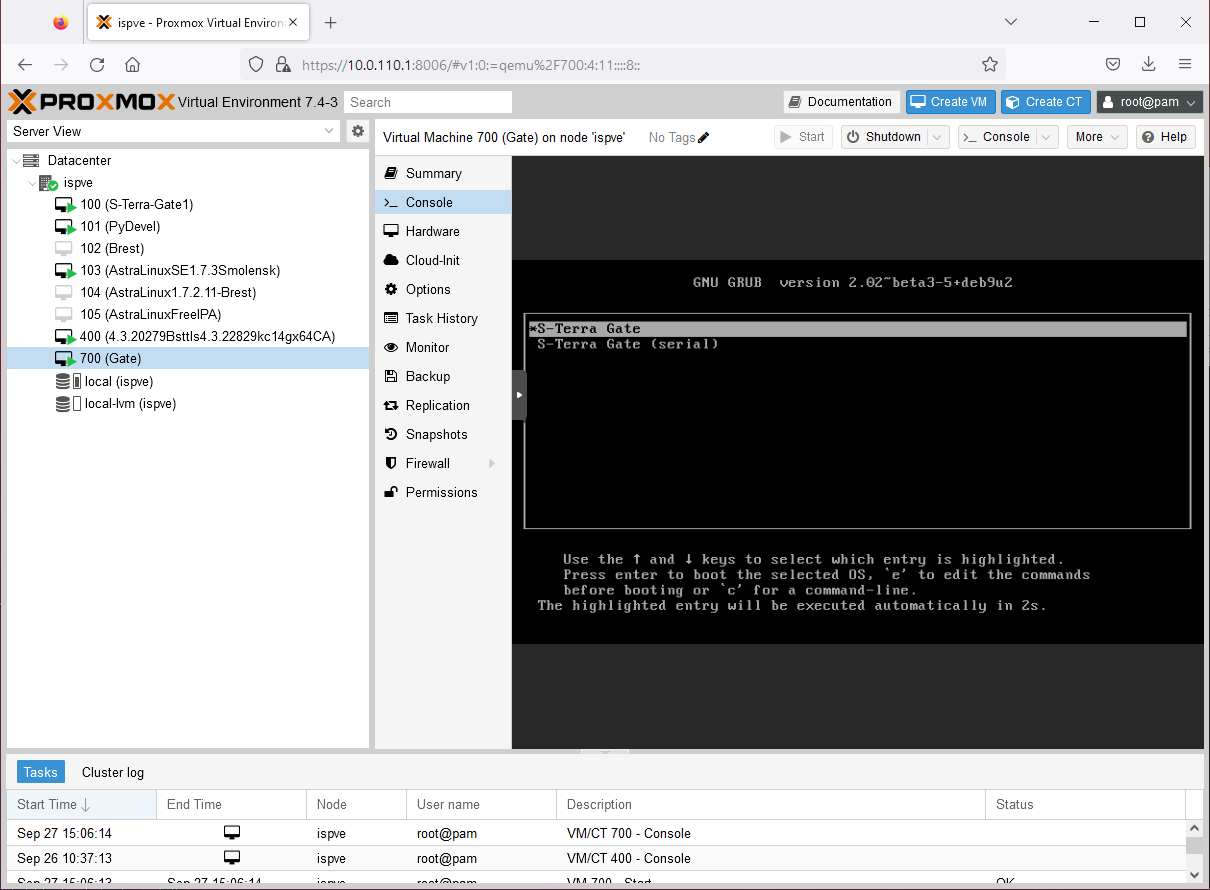The image size is (1210, 890).
Task: Sort tasks by Description column
Action: pyautogui.click(x=771, y=804)
